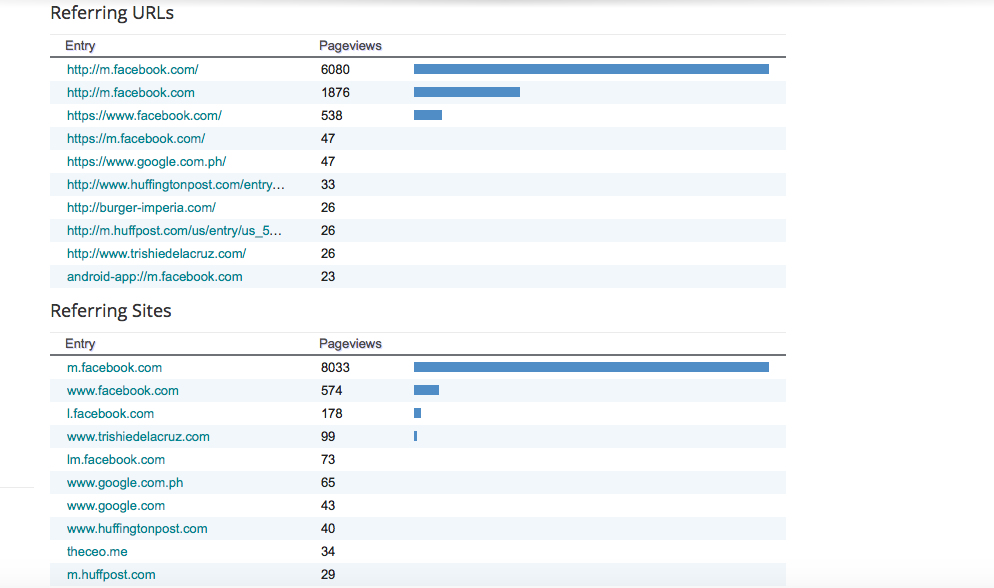This screenshot has height=588, width=994.
Task: Click the bar for the 8033 pageviews row
Action: click(591, 367)
